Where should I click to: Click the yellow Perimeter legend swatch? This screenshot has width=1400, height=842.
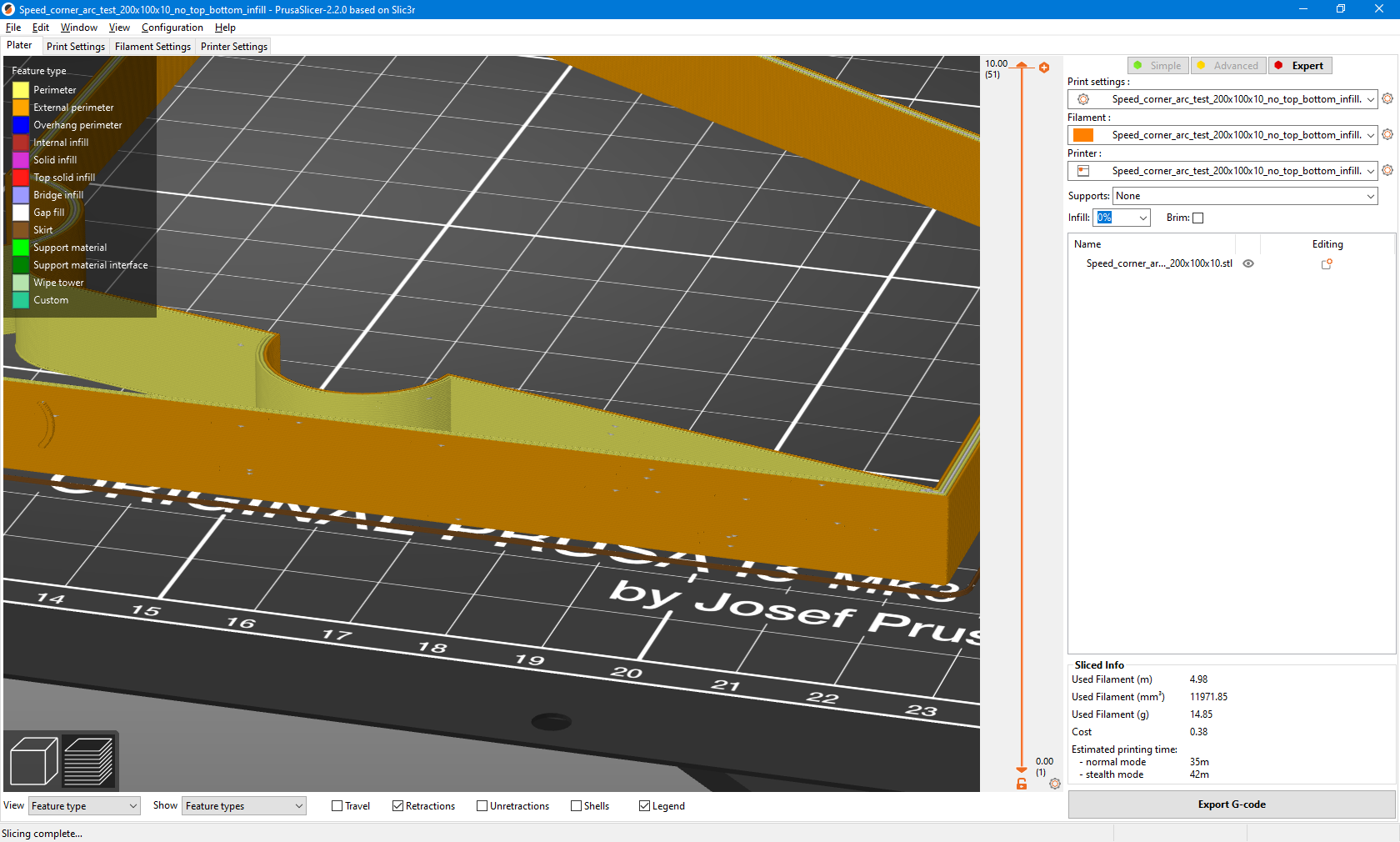[21, 90]
